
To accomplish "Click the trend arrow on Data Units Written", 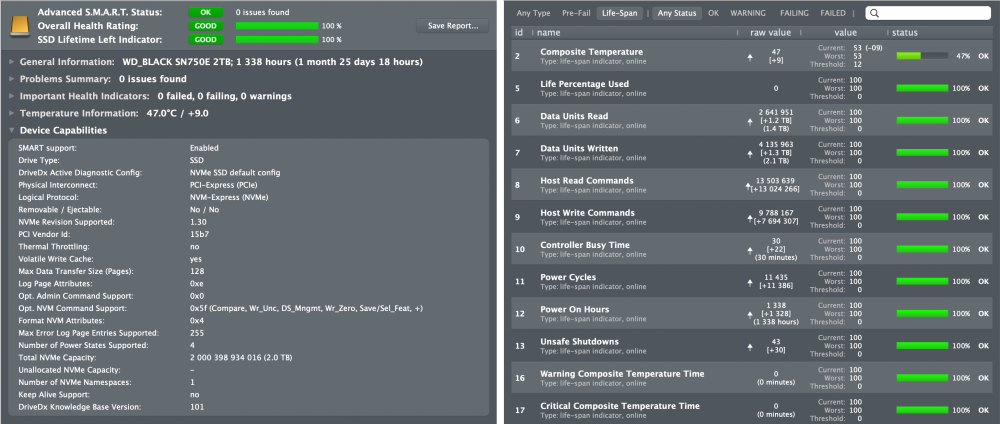I will [749, 153].
